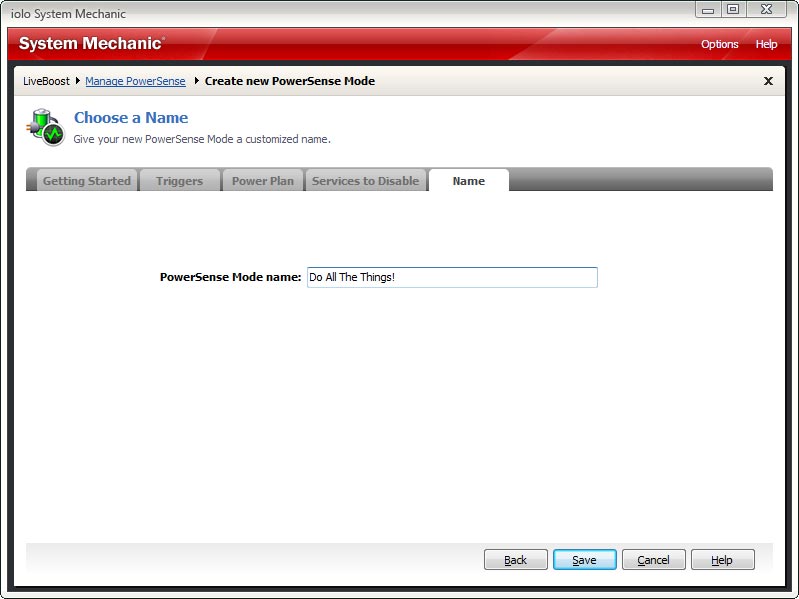Close the iolo System Mechanic window
This screenshot has width=799, height=599.
(766, 10)
